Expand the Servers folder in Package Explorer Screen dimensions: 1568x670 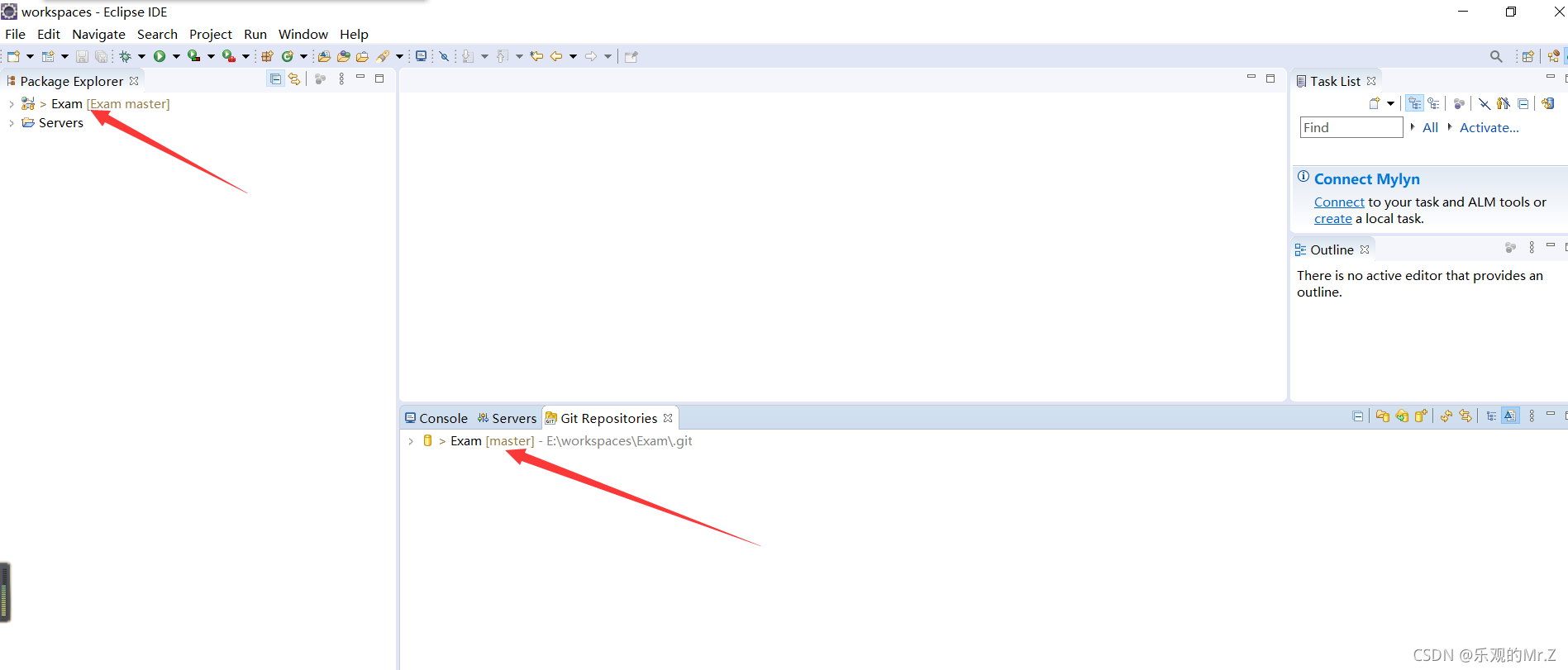pyautogui.click(x=11, y=123)
